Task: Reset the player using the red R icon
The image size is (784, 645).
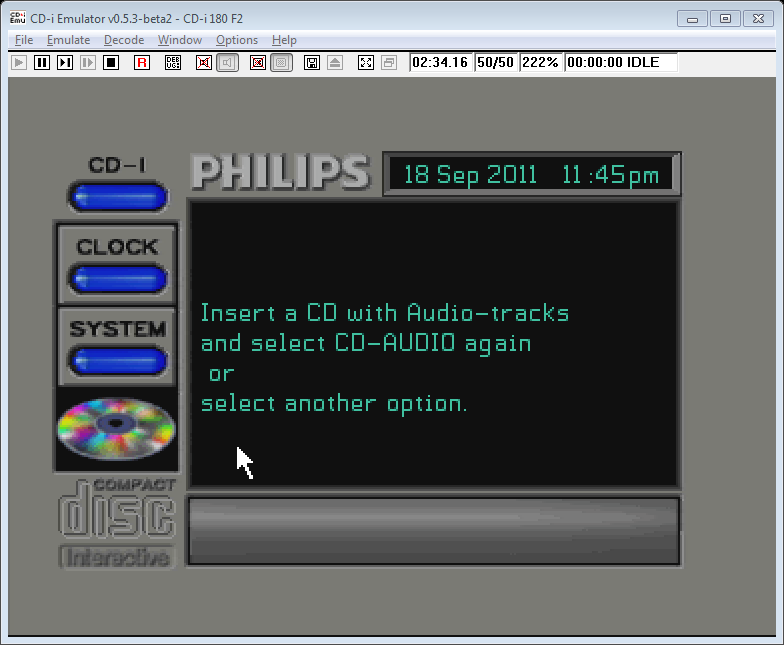Action: point(142,62)
